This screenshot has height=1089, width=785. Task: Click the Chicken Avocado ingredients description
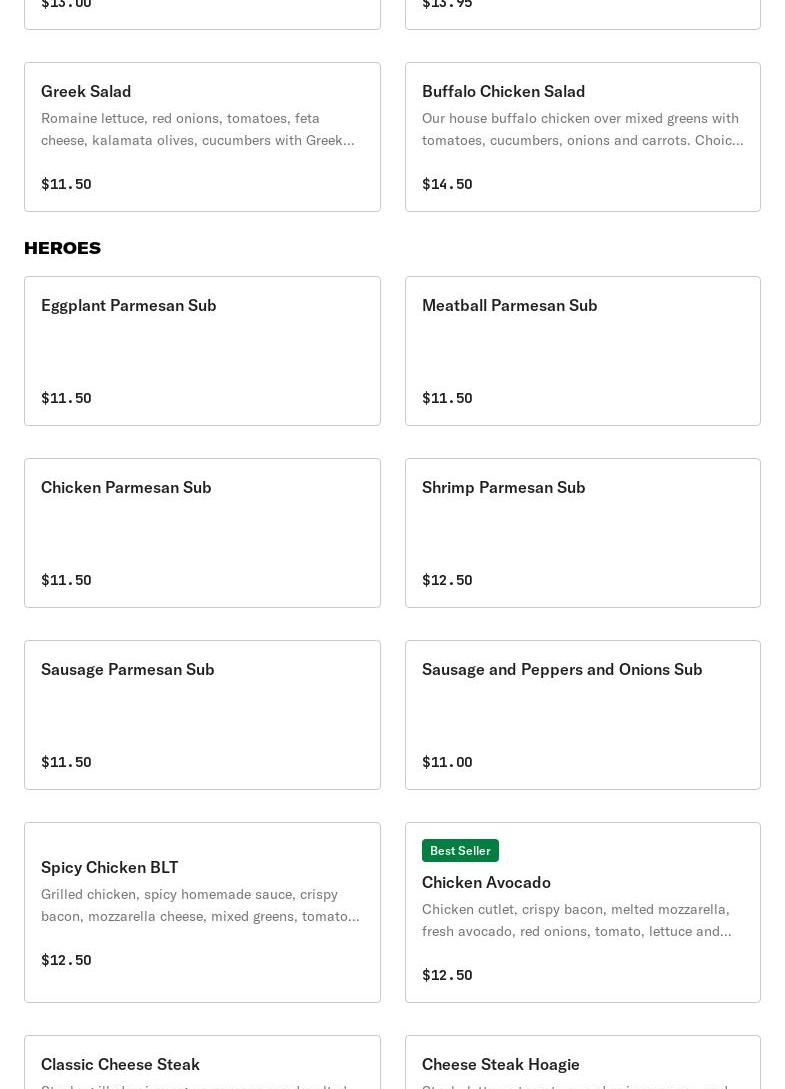pos(577,920)
